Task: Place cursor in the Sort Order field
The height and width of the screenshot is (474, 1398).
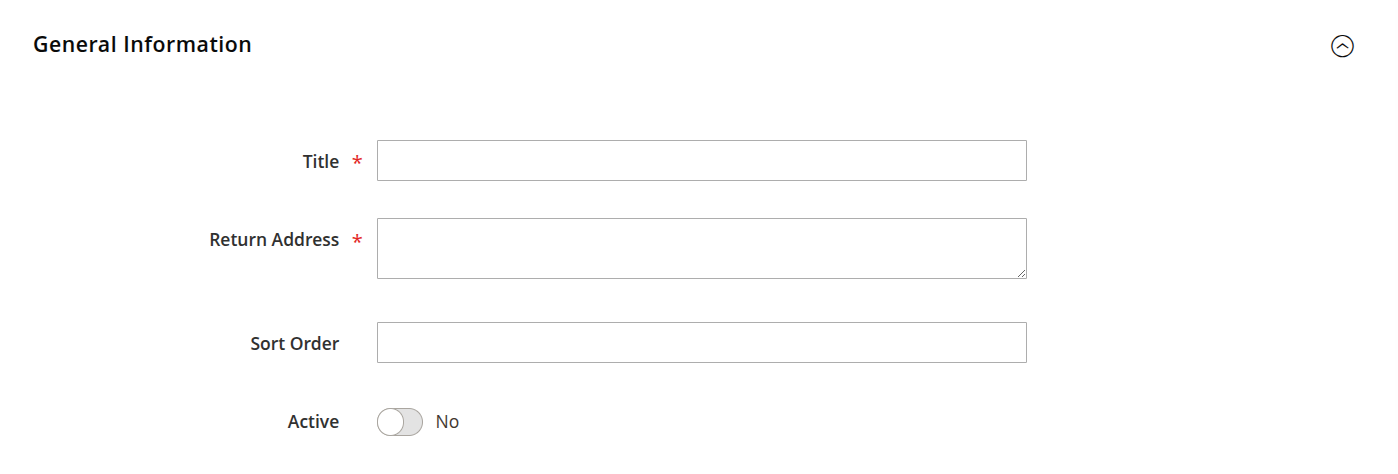Action: (701, 342)
